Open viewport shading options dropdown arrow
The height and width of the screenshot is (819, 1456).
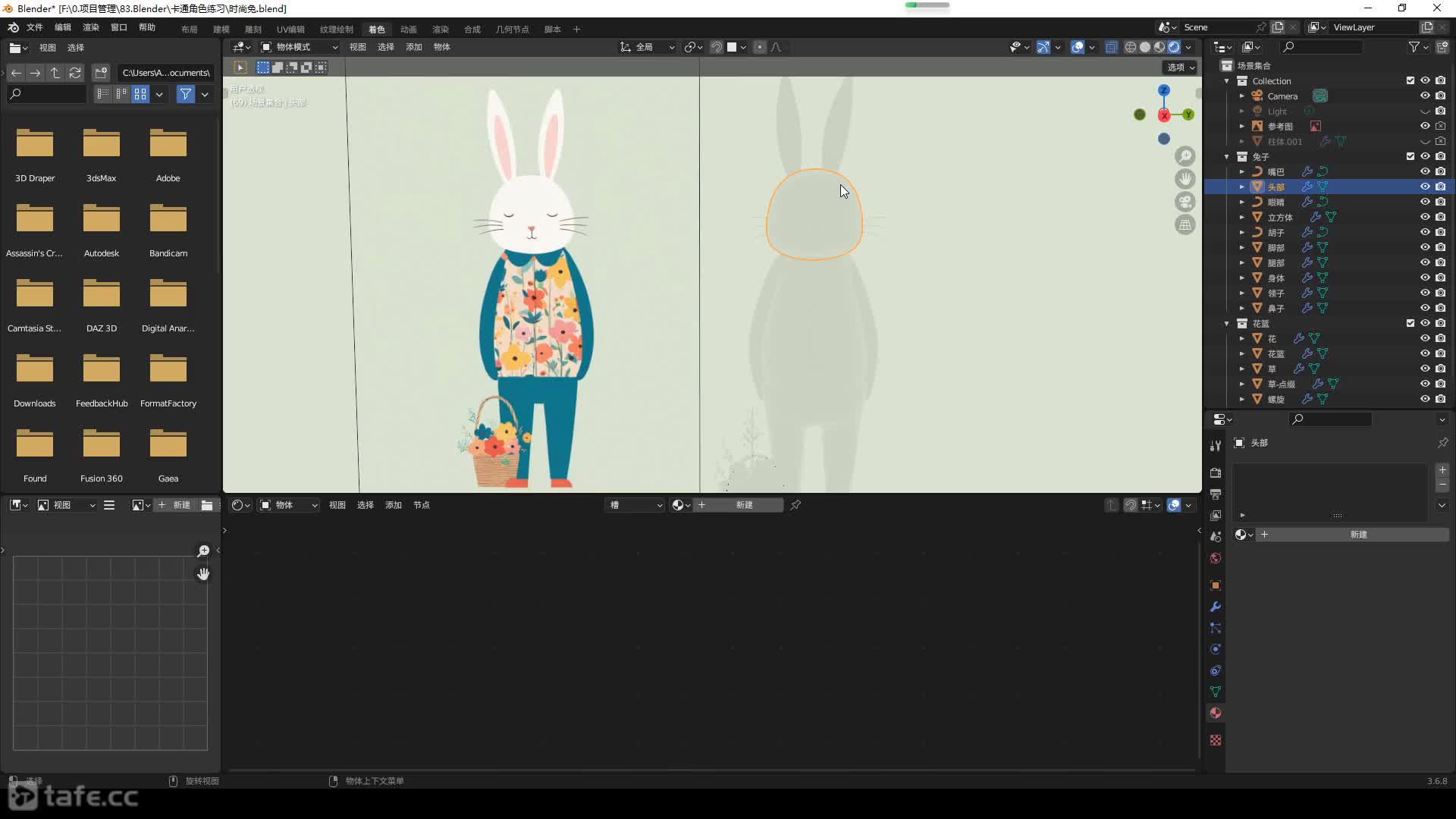pos(1189,47)
